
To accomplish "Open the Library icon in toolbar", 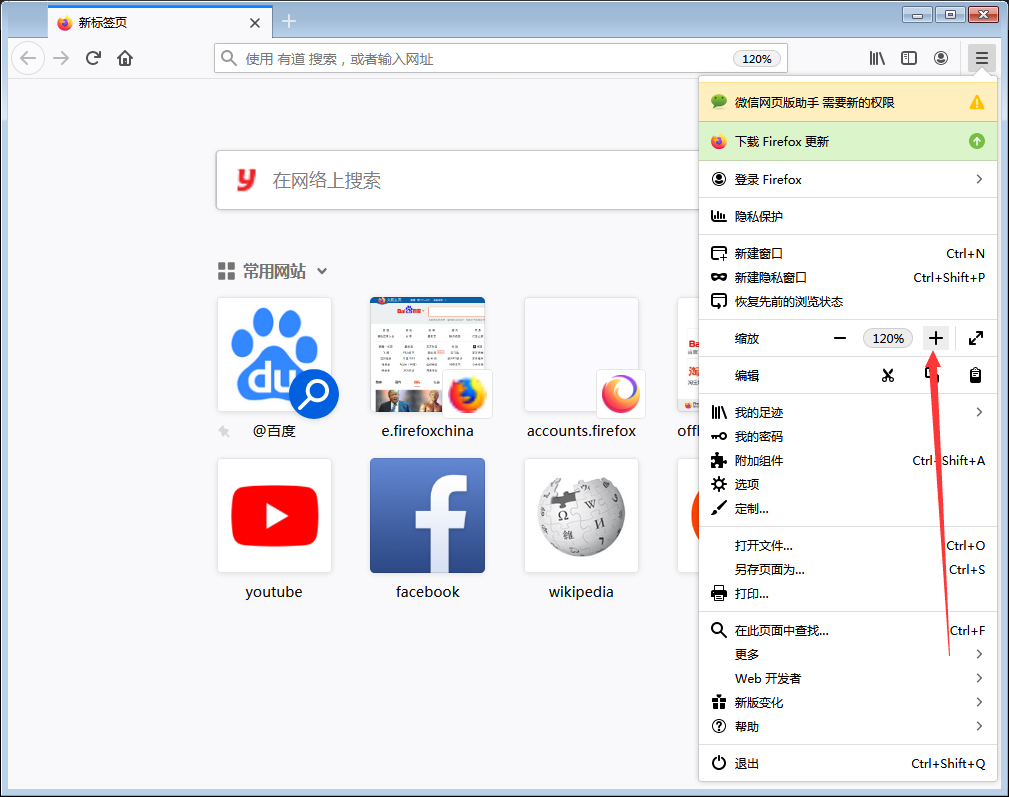I will tap(877, 58).
